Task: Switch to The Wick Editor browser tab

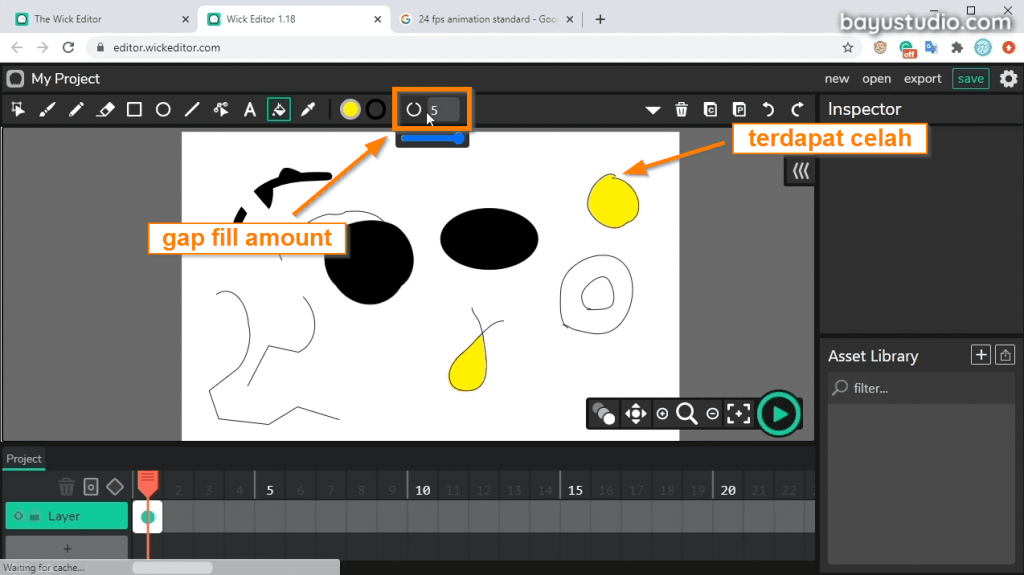Action: (68, 19)
